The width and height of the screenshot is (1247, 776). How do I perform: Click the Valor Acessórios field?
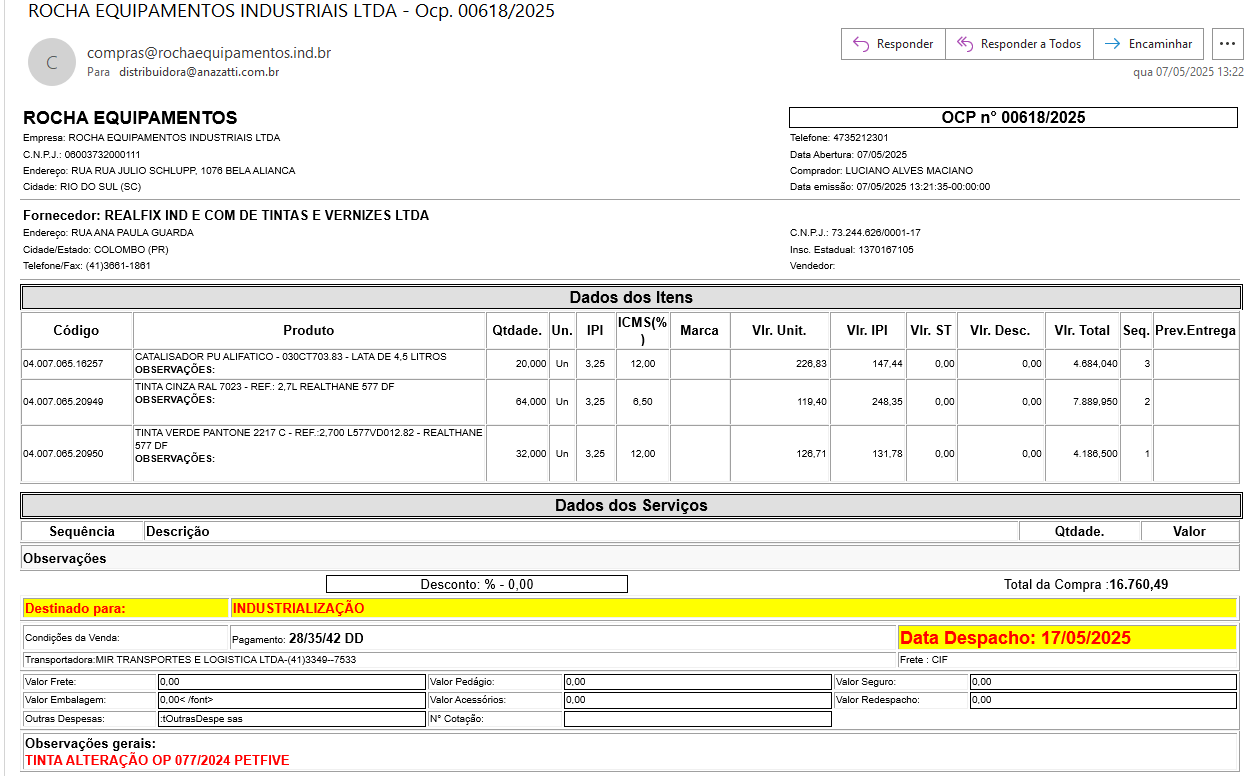697,700
